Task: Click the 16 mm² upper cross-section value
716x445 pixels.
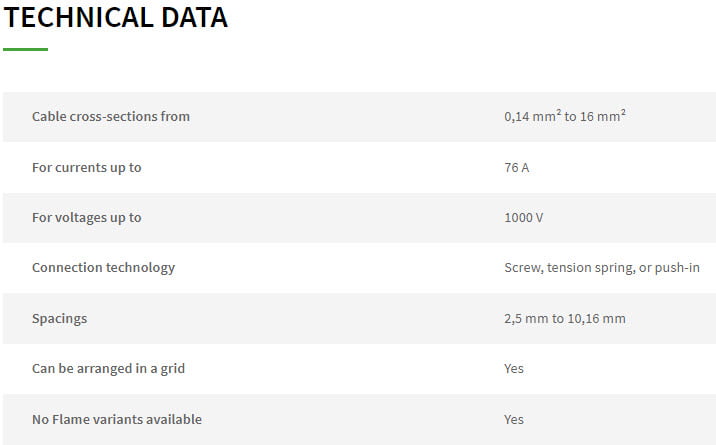Action: click(x=603, y=116)
